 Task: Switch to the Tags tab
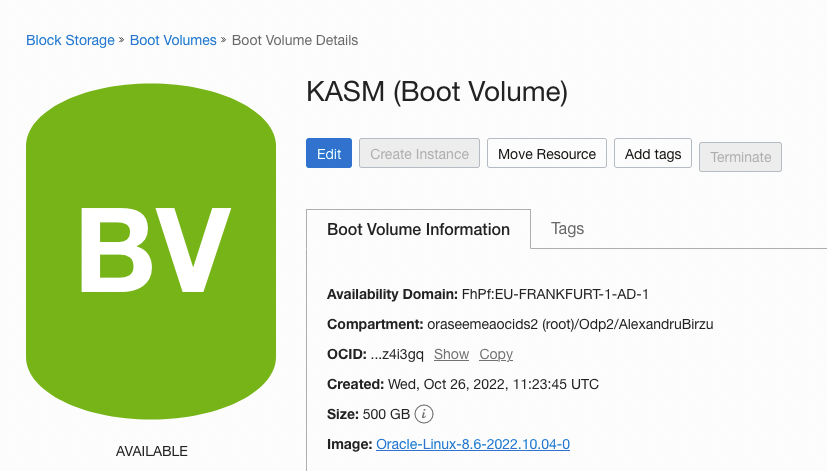click(567, 229)
